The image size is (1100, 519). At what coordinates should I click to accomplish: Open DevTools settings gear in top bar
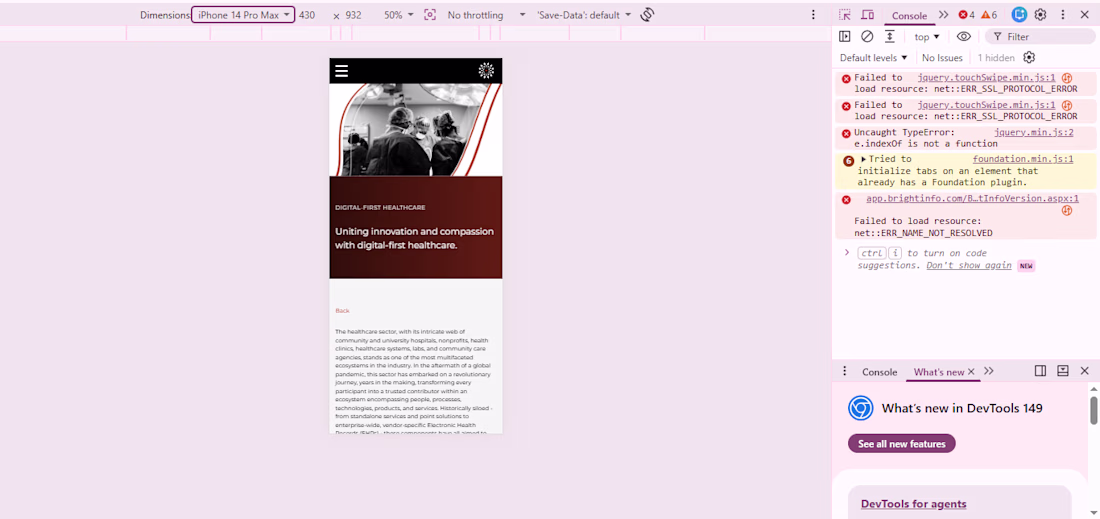click(1040, 15)
